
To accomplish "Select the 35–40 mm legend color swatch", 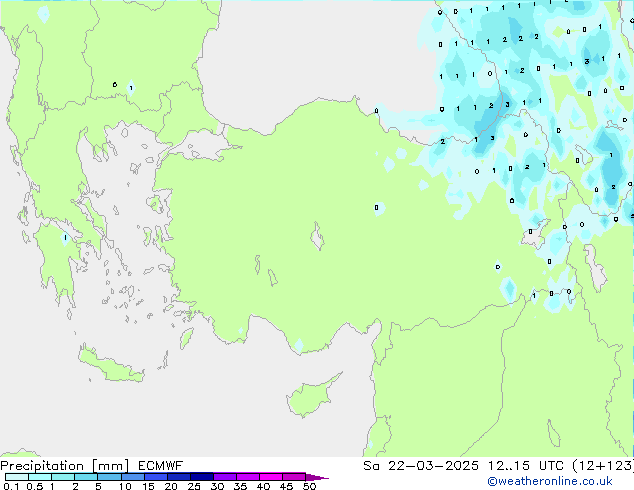I will 247,477.
